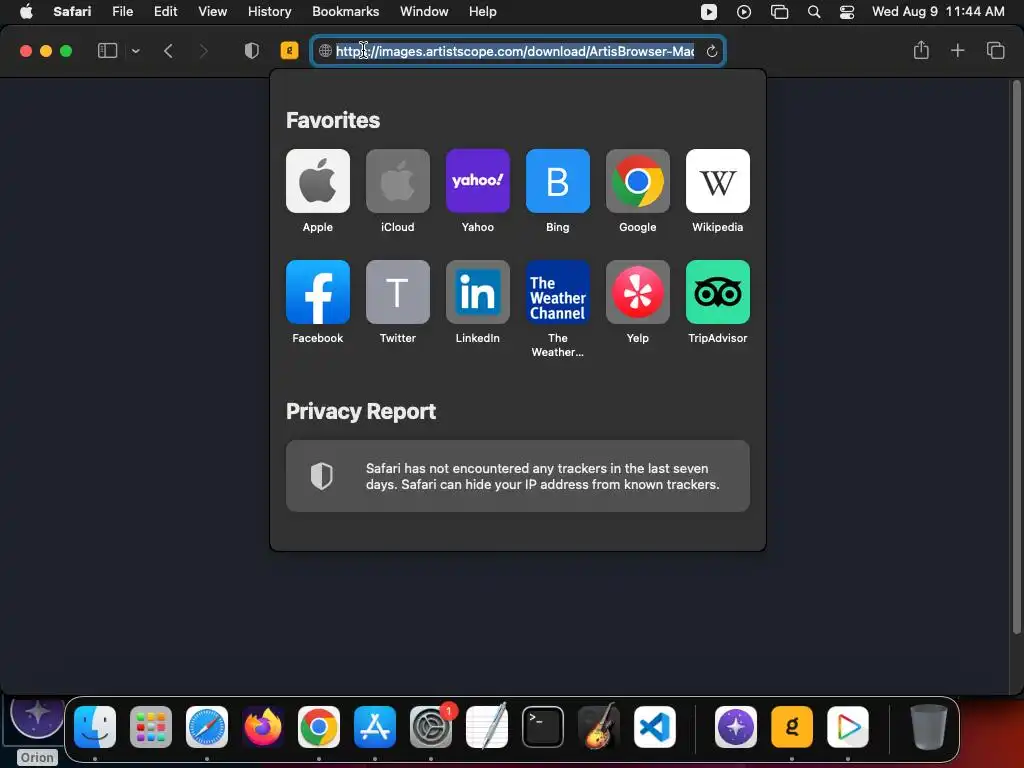Open Firefox from the Dock
The height and width of the screenshot is (768, 1024).
coord(263,726)
